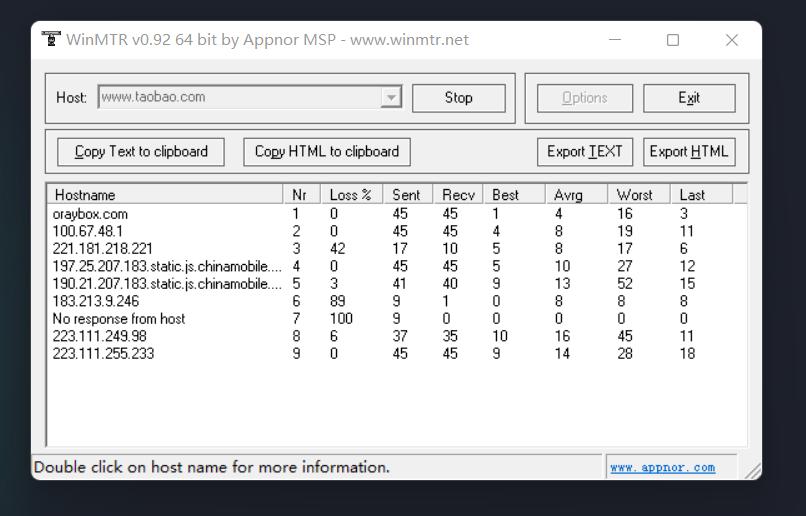Click the Hostname column header
This screenshot has height=516, width=806.
tap(165, 195)
